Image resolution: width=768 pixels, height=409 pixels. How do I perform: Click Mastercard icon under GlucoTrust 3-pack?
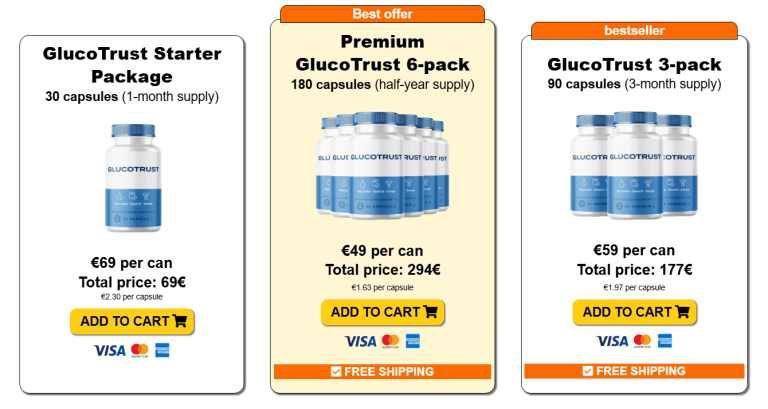[x=642, y=341]
